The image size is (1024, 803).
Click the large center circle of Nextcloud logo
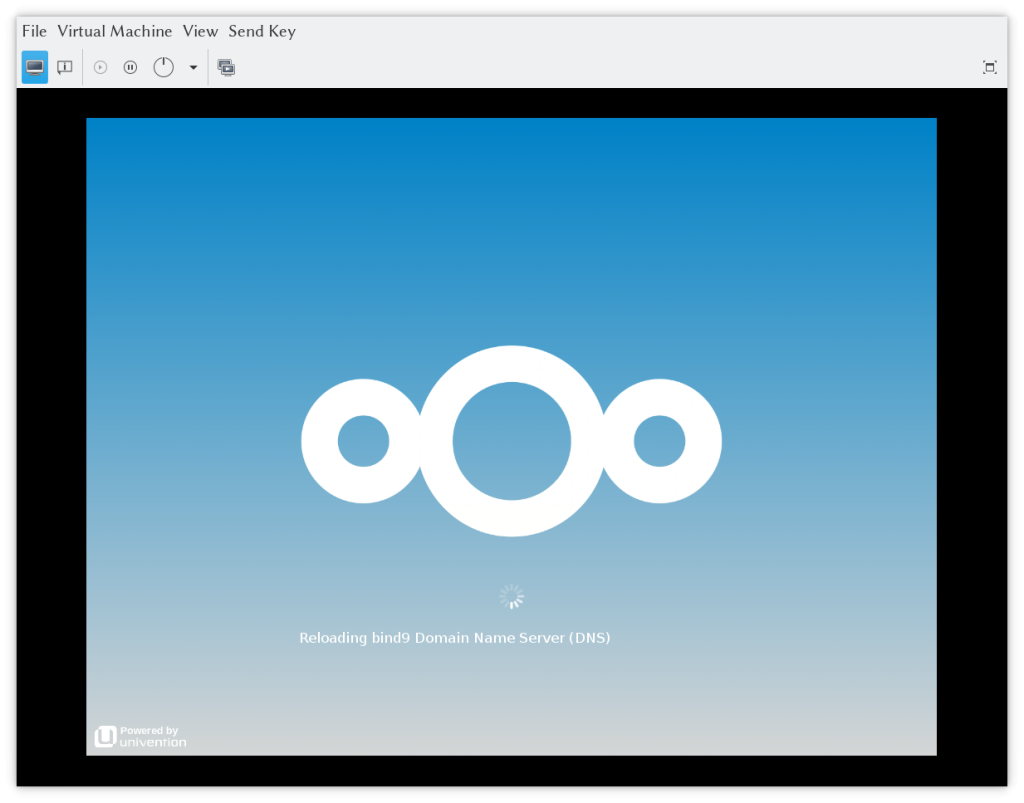pyautogui.click(x=512, y=441)
